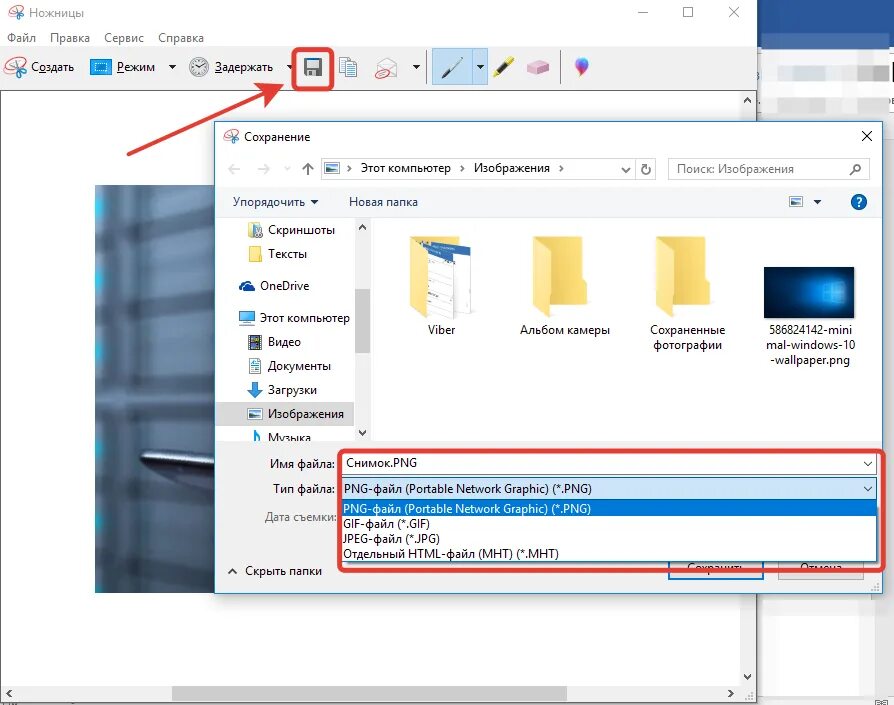Select the Viber folder
Image resolution: width=894 pixels, height=705 pixels.
pos(441,286)
